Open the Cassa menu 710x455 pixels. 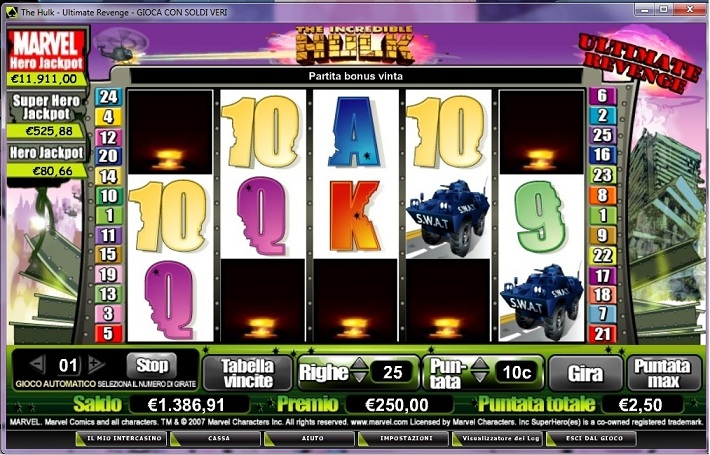[x=219, y=439]
